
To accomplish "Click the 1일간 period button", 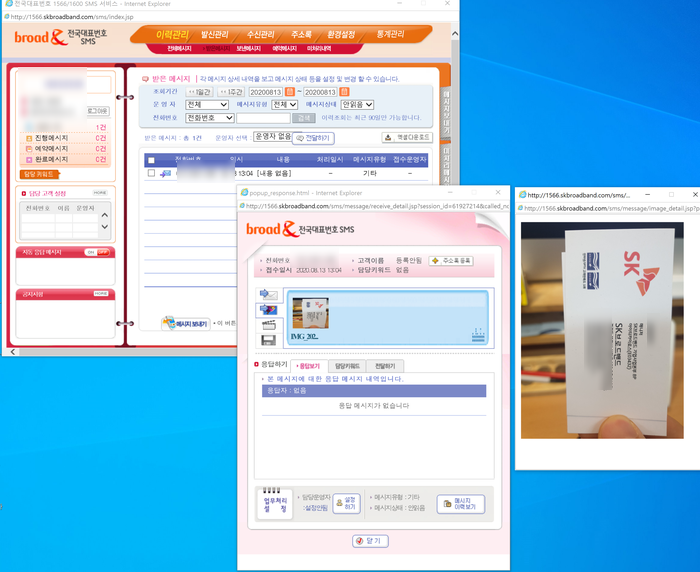I will pyautogui.click(x=199, y=92).
